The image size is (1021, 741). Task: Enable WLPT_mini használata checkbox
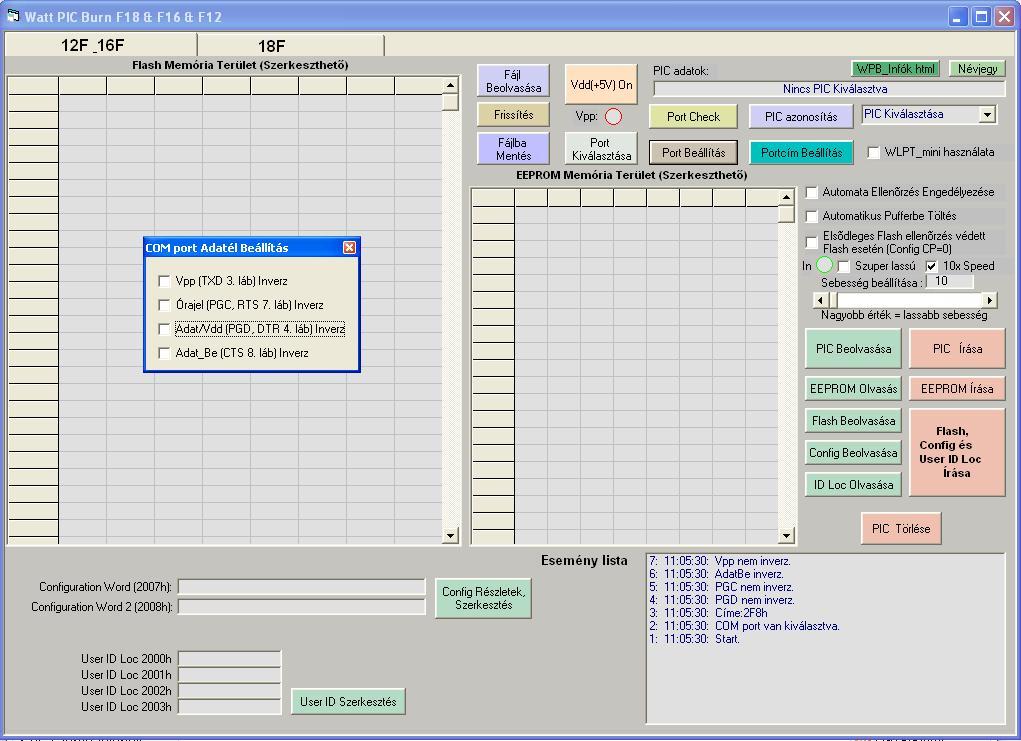pyautogui.click(x=873, y=152)
